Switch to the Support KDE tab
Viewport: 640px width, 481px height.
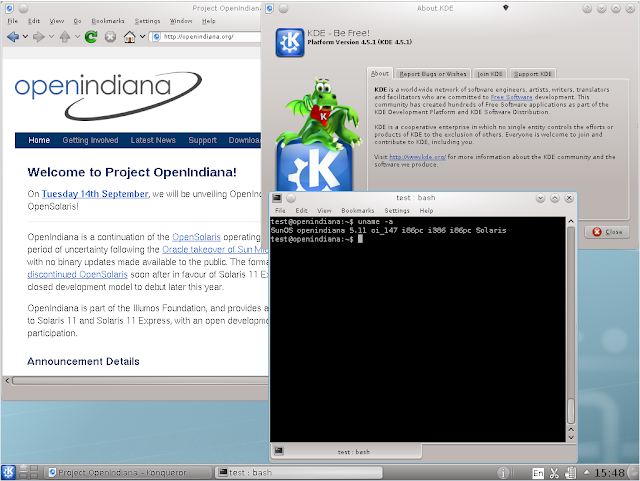tap(533, 74)
